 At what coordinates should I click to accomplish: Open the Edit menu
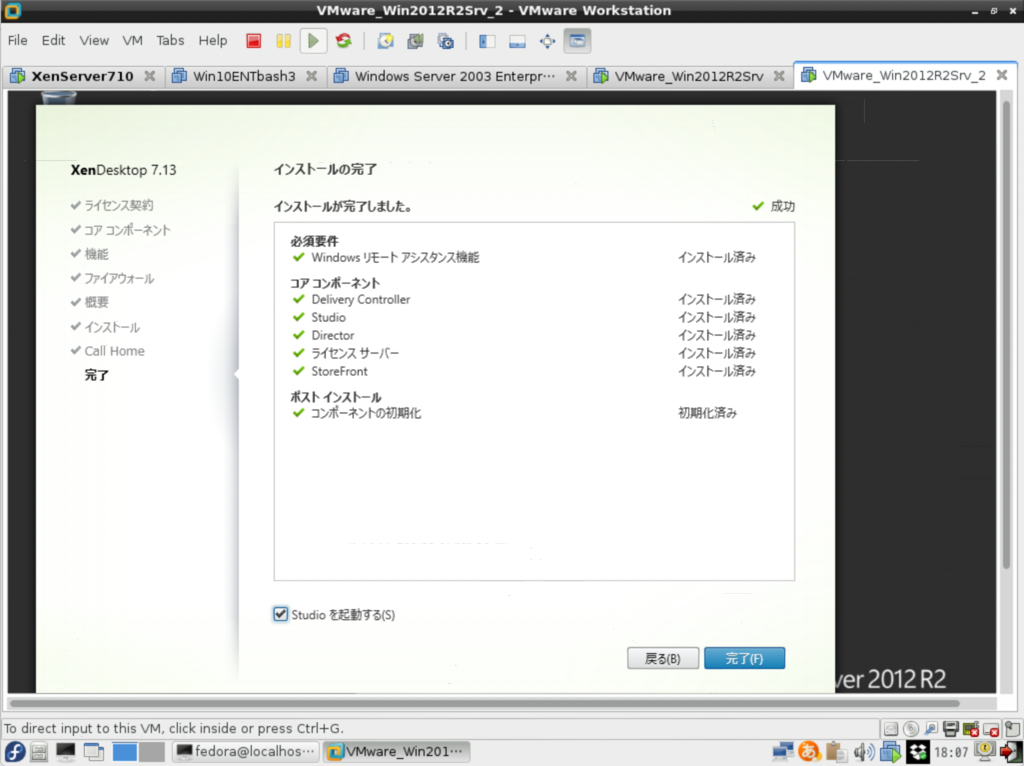coord(53,40)
